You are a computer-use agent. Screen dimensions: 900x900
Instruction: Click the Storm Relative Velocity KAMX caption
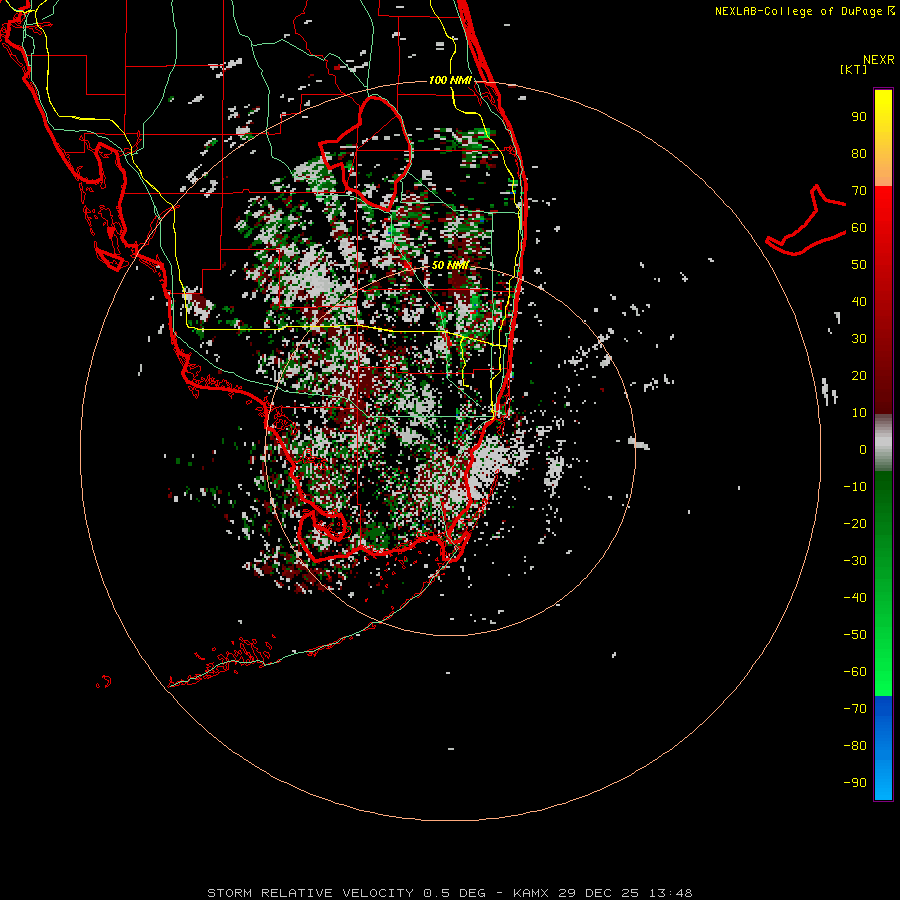pyautogui.click(x=449, y=893)
